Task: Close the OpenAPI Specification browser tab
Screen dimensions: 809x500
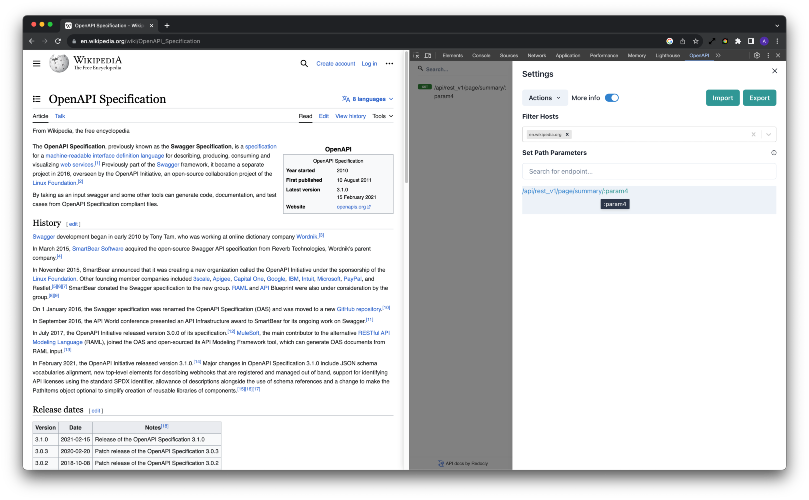Action: [x=151, y=25]
